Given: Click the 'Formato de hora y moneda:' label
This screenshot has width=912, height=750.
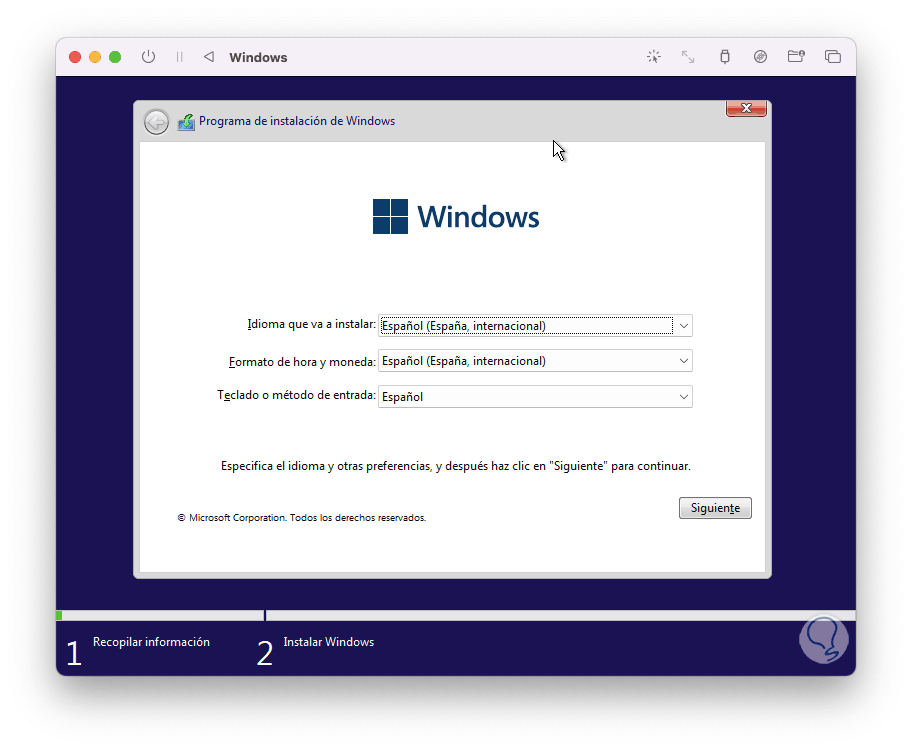Looking at the screenshot, I should tap(302, 362).
